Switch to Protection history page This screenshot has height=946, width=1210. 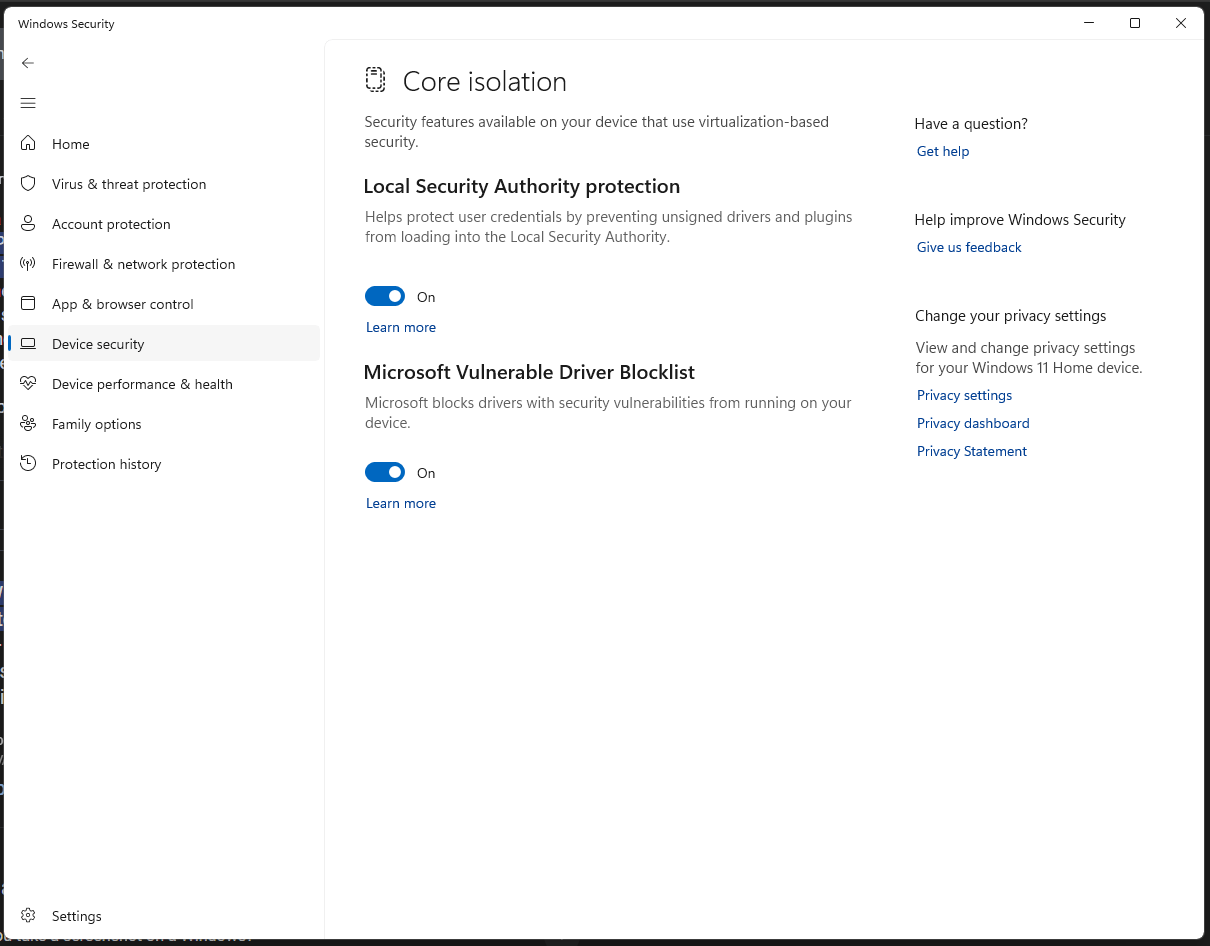(x=107, y=463)
